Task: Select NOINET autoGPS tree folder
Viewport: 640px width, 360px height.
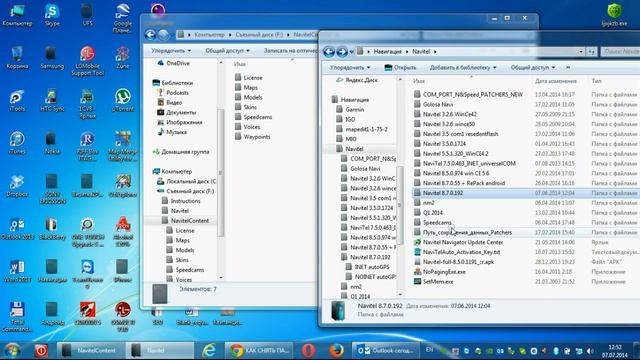Action: [375, 277]
